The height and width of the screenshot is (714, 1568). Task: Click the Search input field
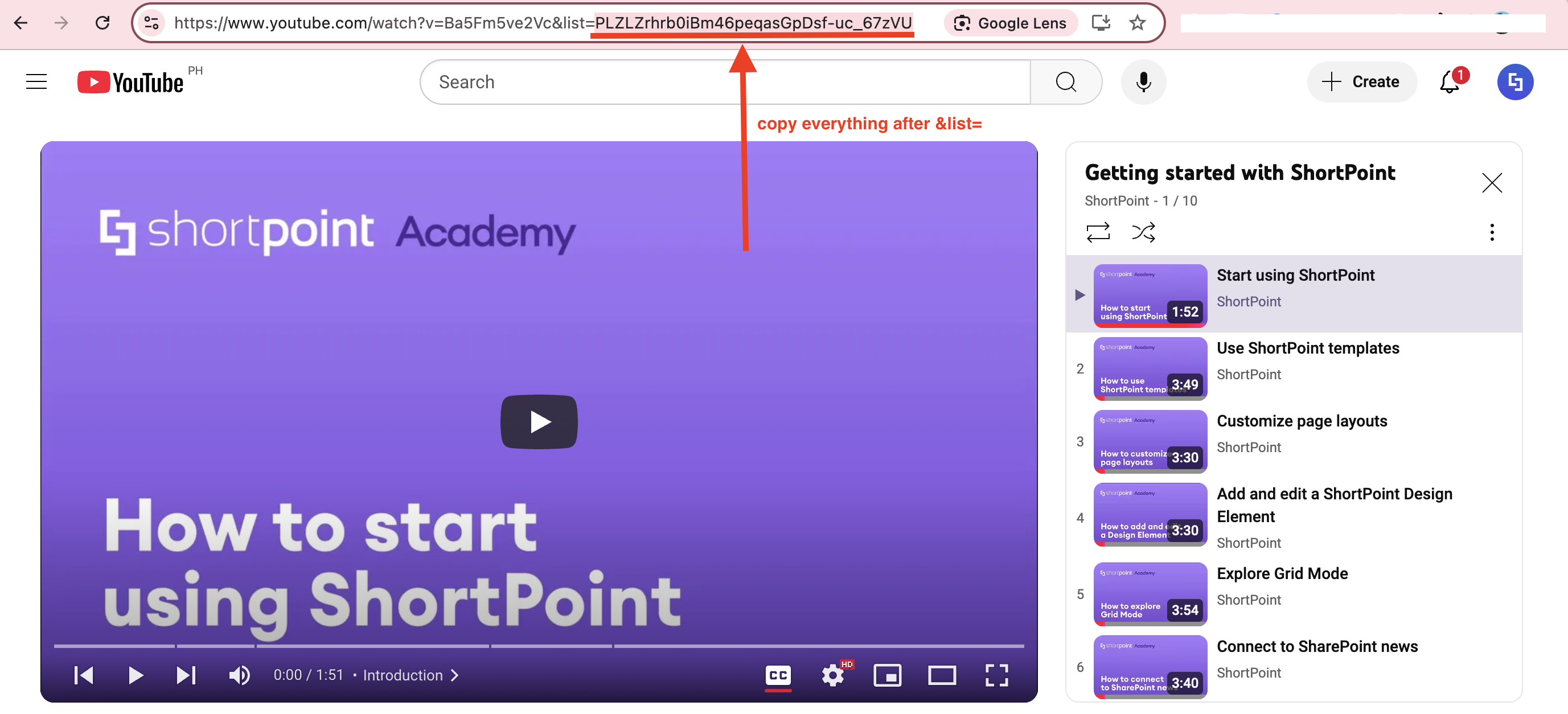(724, 81)
